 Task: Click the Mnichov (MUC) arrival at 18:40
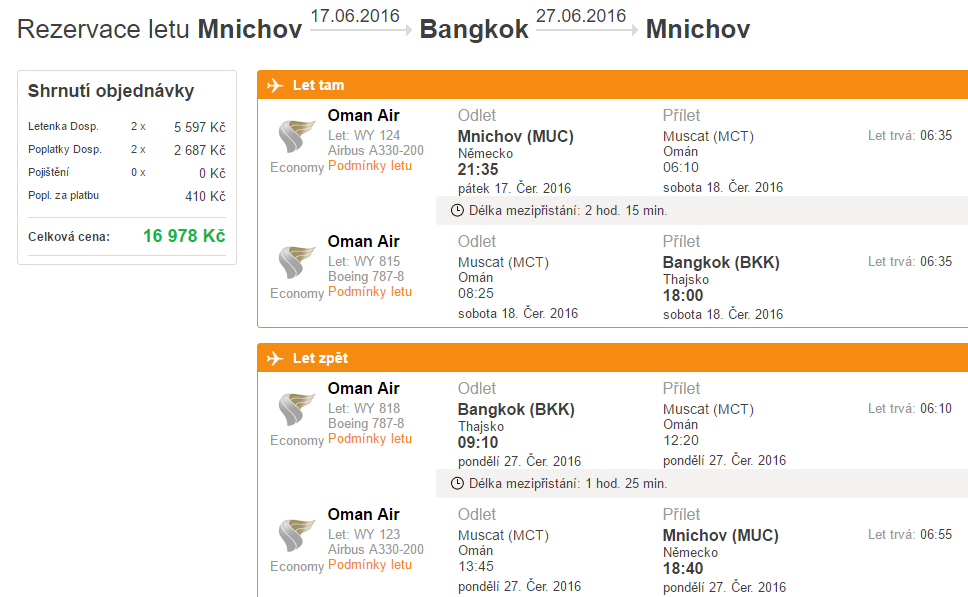[720, 535]
